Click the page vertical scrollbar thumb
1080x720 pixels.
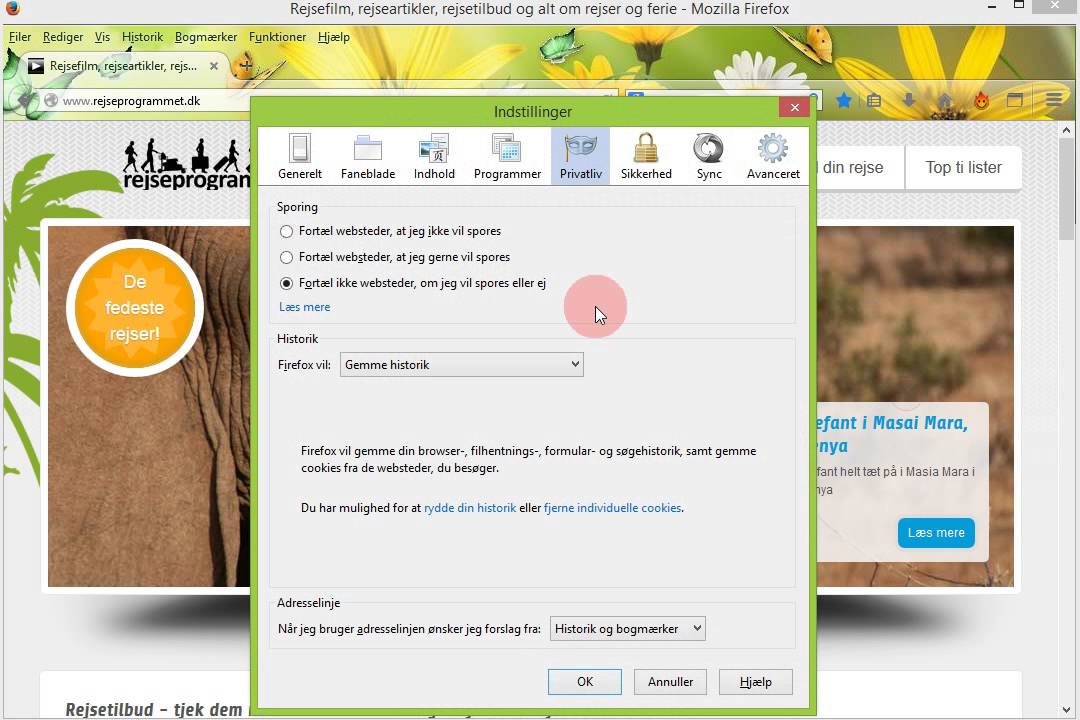1066,189
